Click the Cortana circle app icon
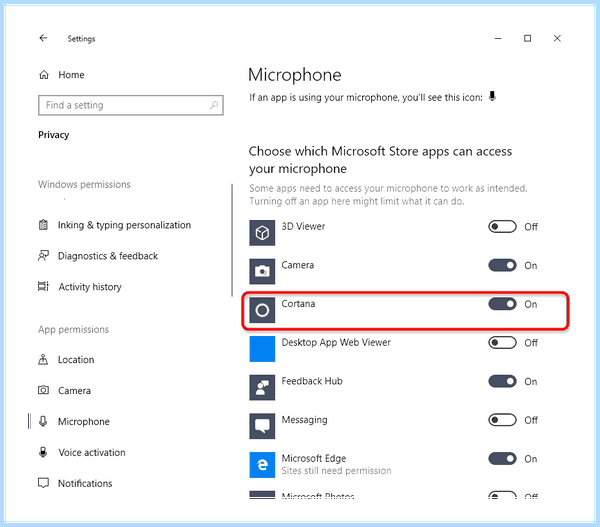The height and width of the screenshot is (527, 600). 262,310
